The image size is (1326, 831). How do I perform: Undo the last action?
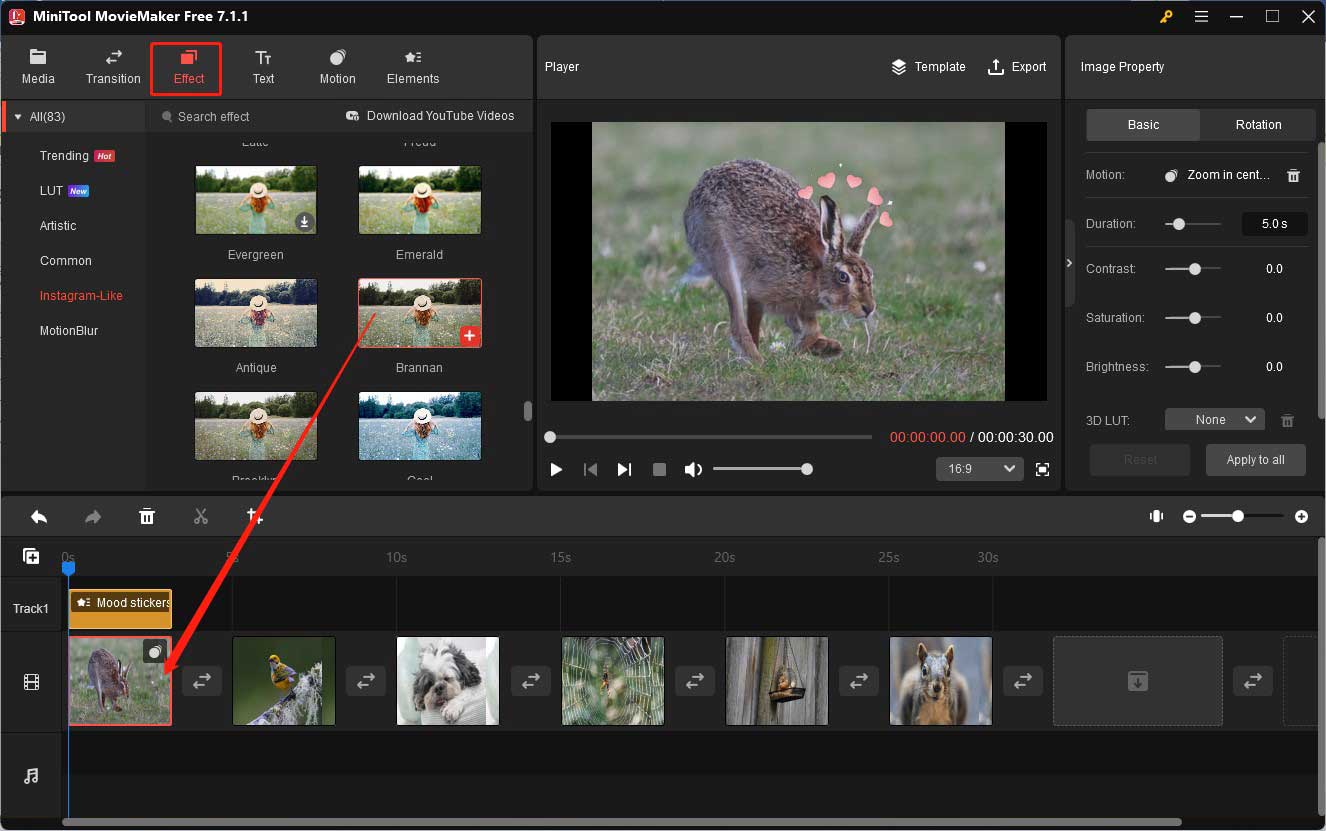(x=39, y=516)
